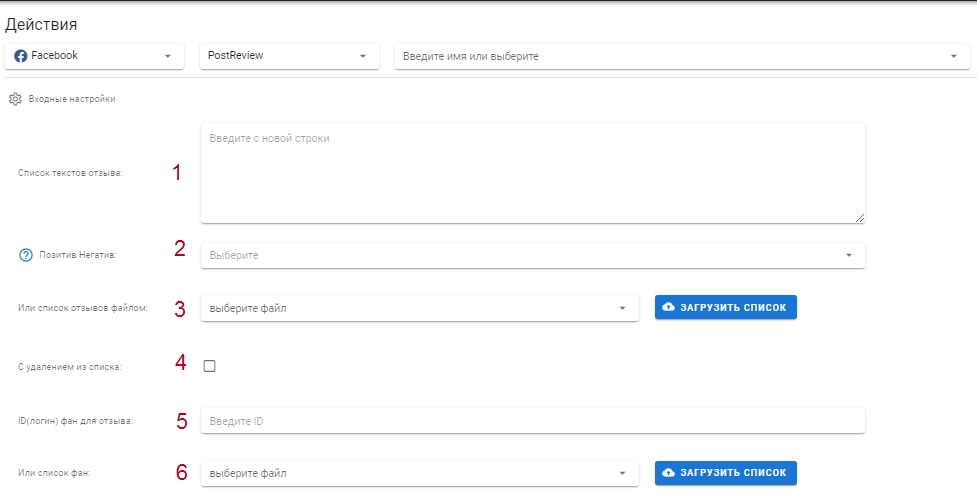Viewport: 977px width, 499px height.
Task: Toggle the "С удалением из списка" checkbox
Action: [x=209, y=366]
